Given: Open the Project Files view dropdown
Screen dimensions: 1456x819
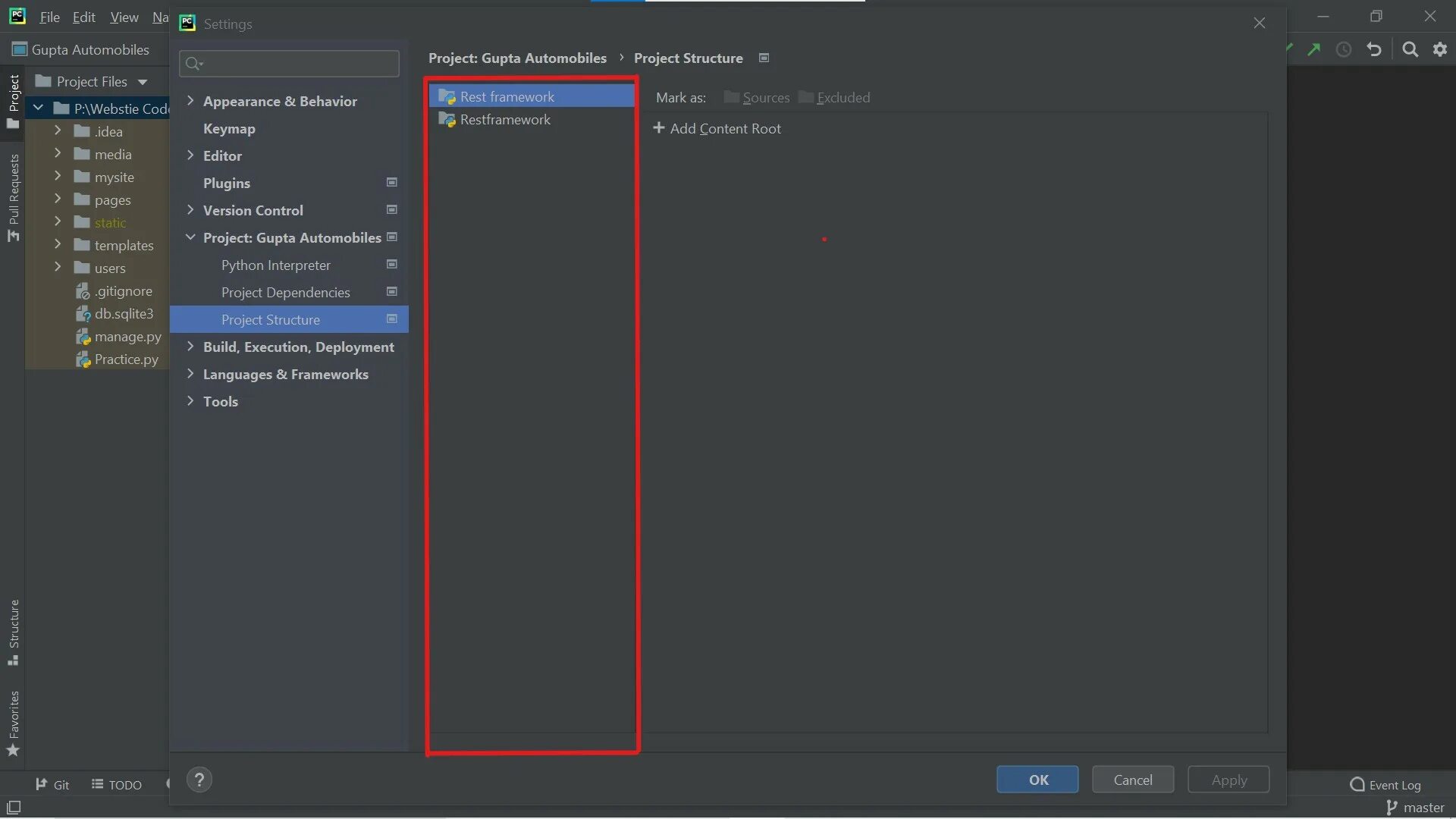Looking at the screenshot, I should (x=142, y=82).
